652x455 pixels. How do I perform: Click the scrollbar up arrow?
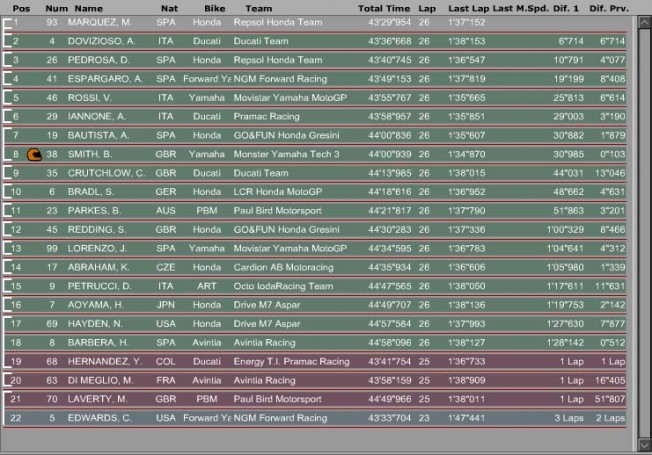tap(645, 22)
